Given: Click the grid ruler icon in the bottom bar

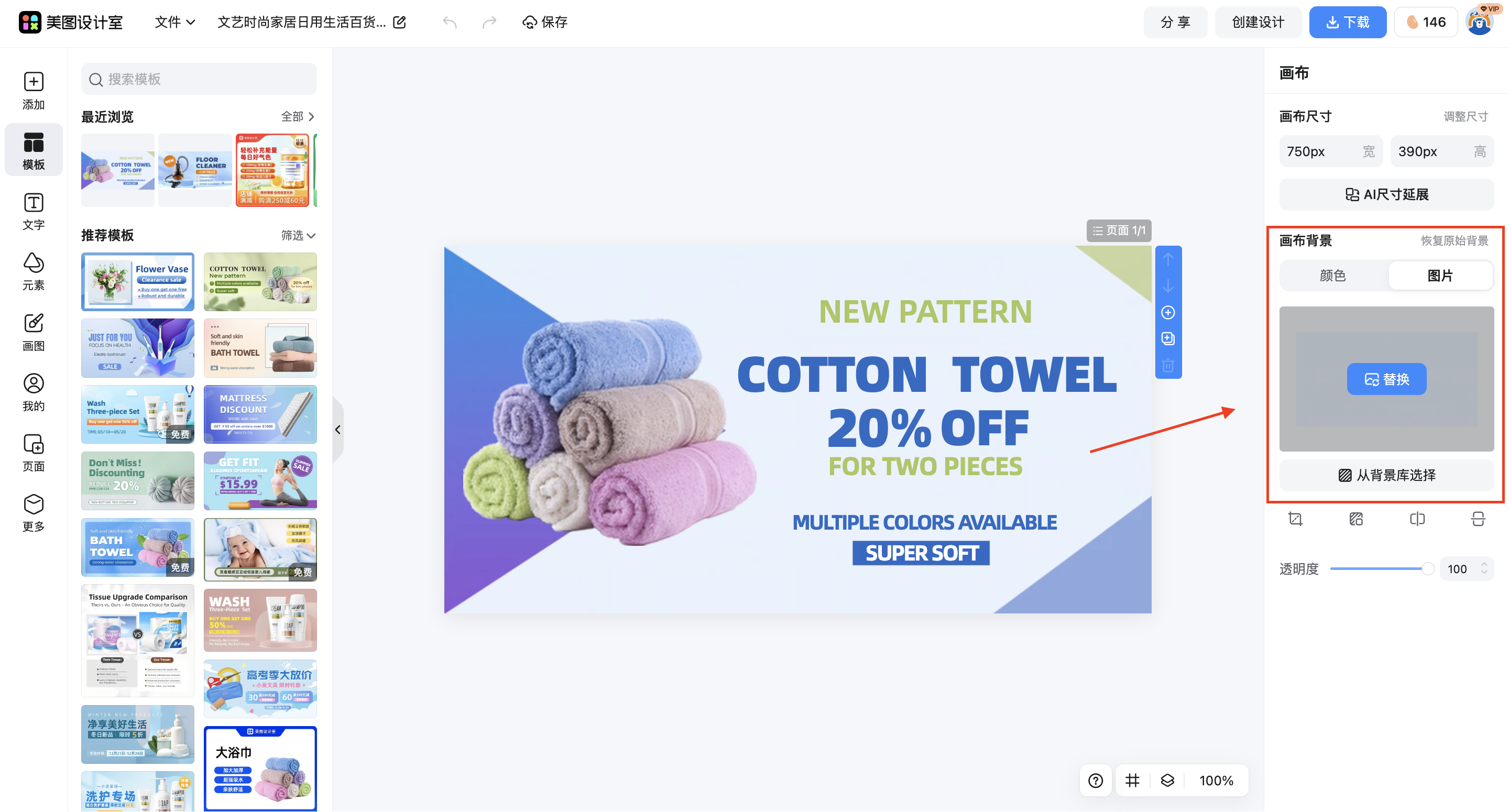Looking at the screenshot, I should click(x=1132, y=781).
